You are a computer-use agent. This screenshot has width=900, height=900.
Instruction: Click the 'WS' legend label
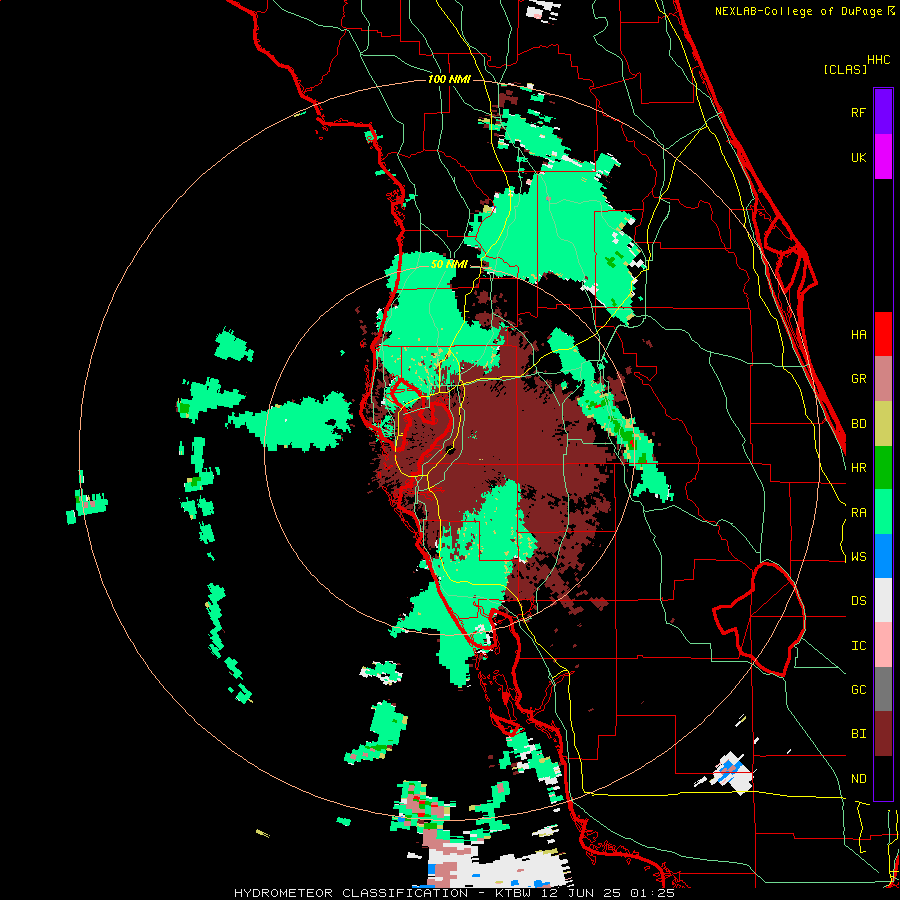pyautogui.click(x=858, y=557)
